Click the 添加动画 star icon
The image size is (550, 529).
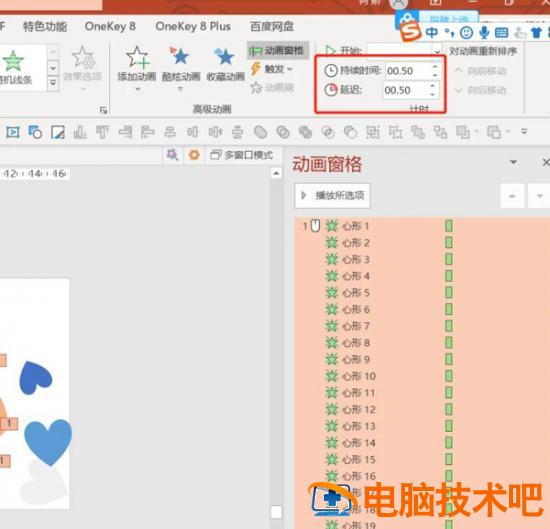(137, 57)
